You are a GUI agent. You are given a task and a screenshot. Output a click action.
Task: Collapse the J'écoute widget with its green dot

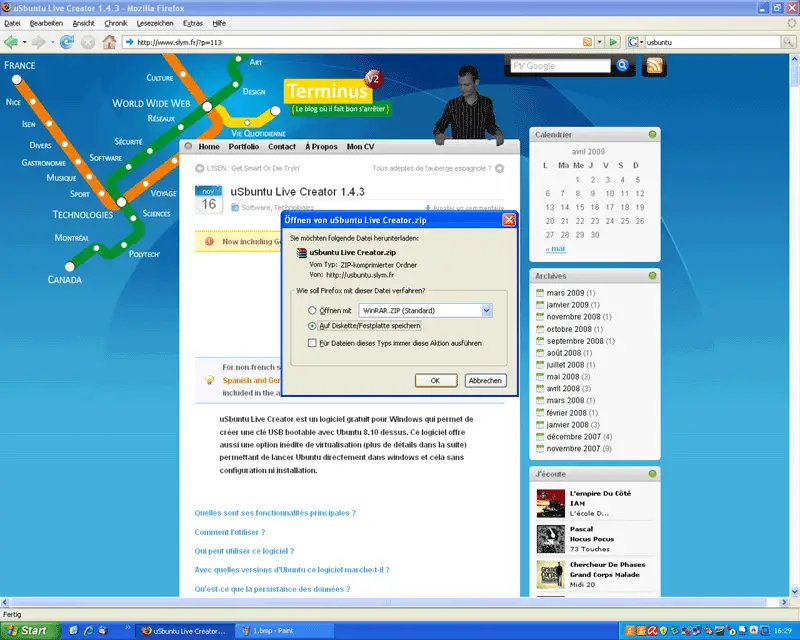coord(652,474)
